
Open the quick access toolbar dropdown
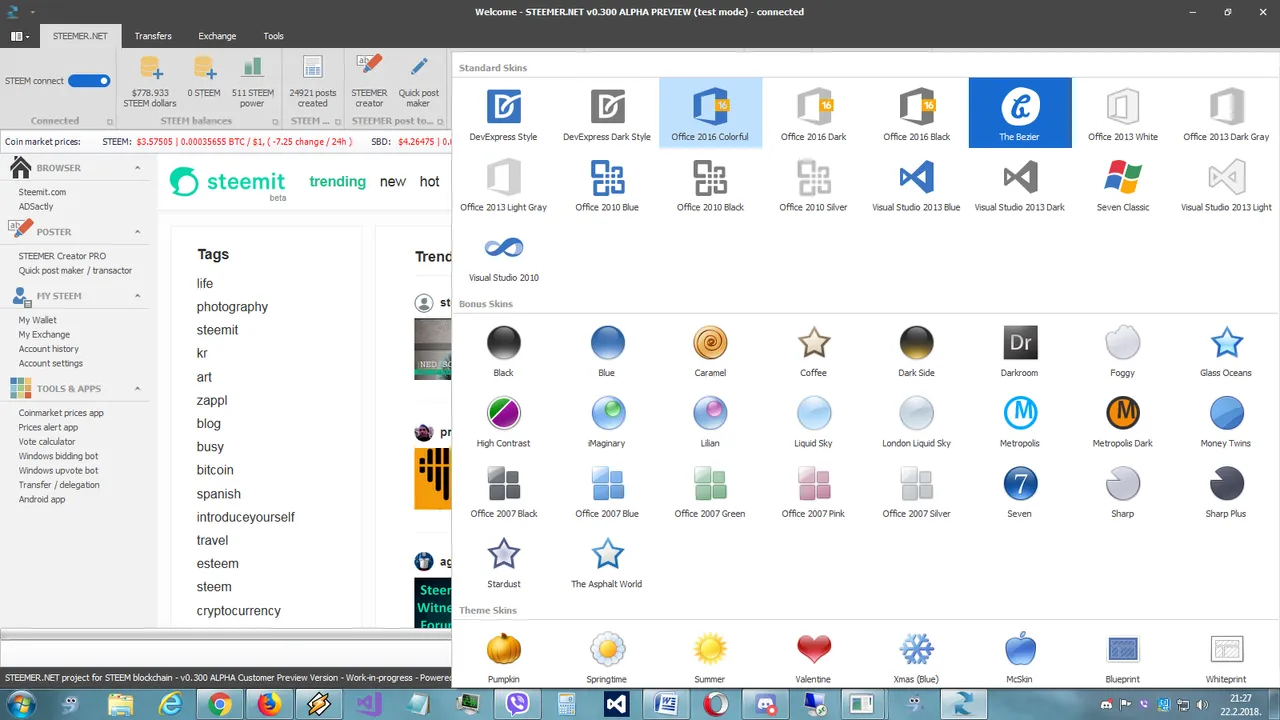(x=32, y=12)
